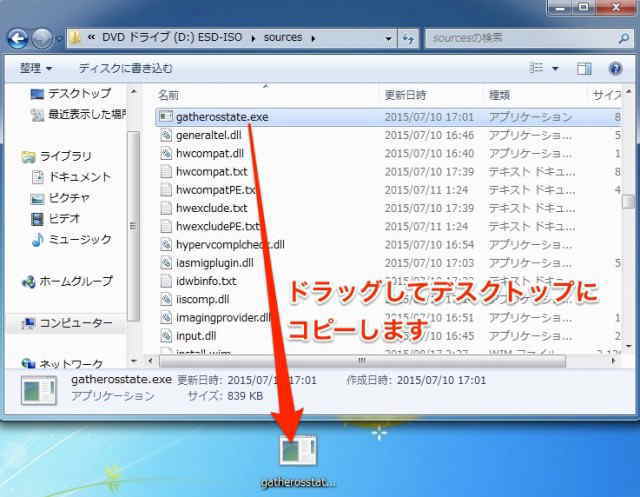Viewport: 640px width, 497px height.
Task: Click the sources breadcrumb in address bar
Action: point(283,38)
